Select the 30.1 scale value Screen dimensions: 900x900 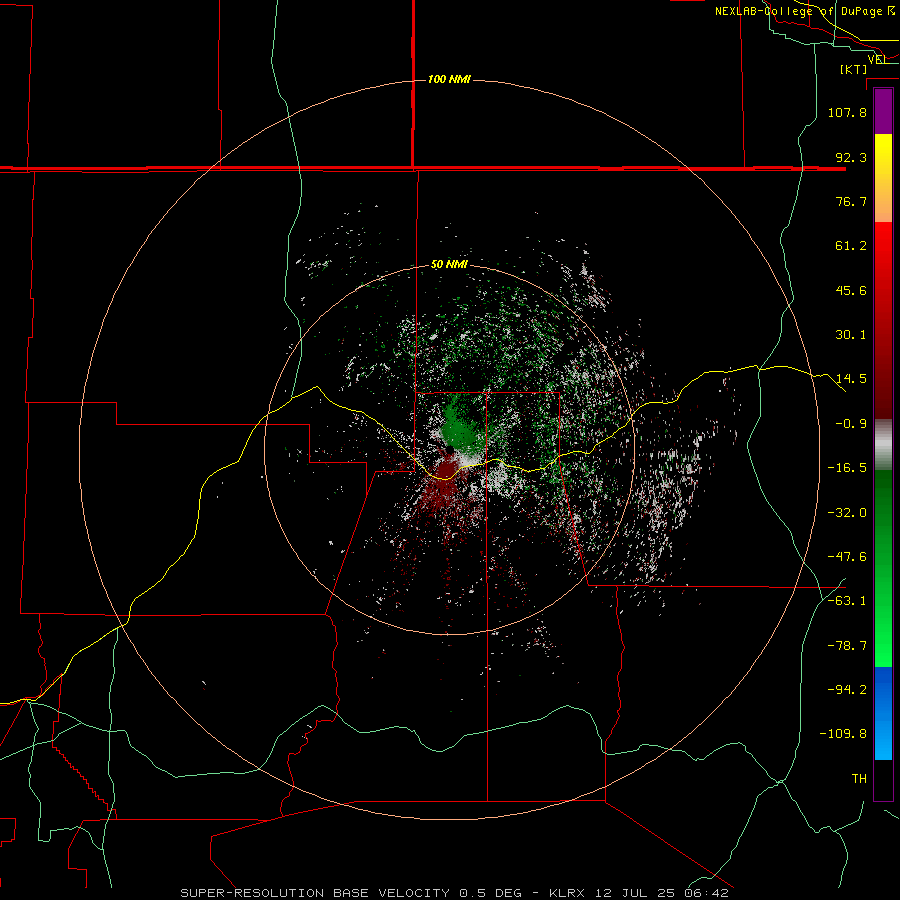coord(851,335)
